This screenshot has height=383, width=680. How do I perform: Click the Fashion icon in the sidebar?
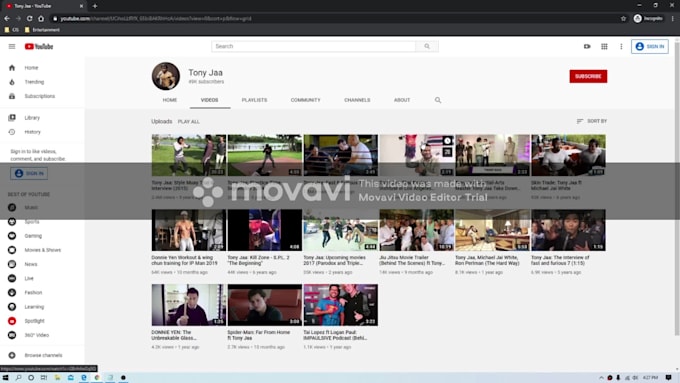pyautogui.click(x=12, y=293)
